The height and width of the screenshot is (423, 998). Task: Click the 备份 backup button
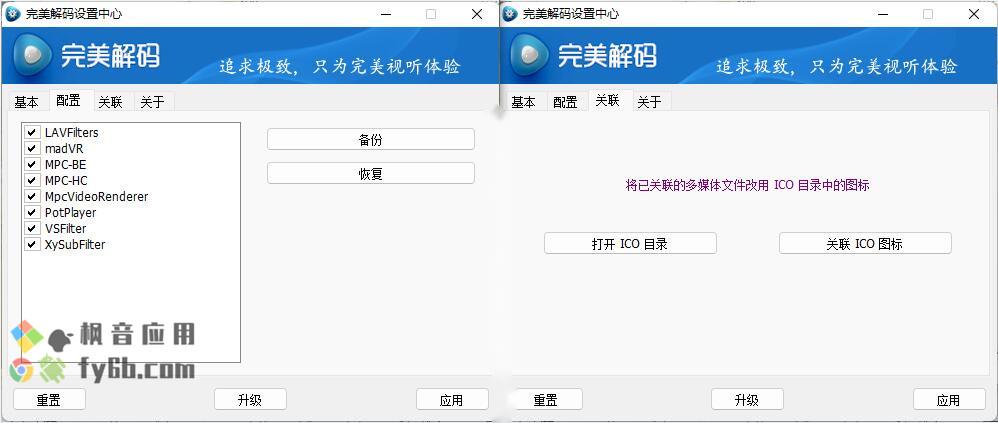tap(370, 139)
